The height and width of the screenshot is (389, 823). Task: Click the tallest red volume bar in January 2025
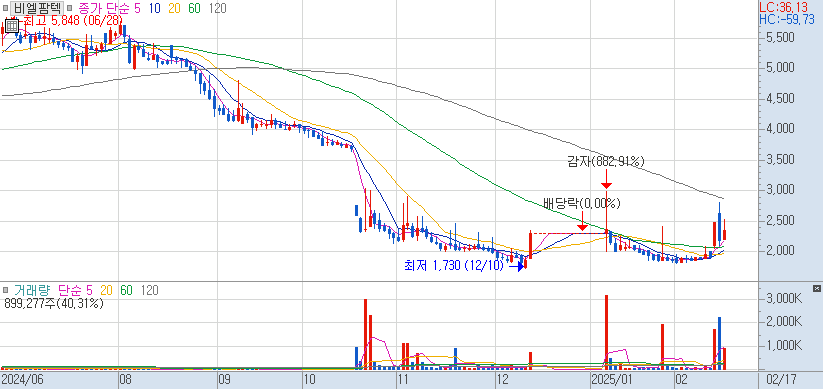(x=606, y=332)
